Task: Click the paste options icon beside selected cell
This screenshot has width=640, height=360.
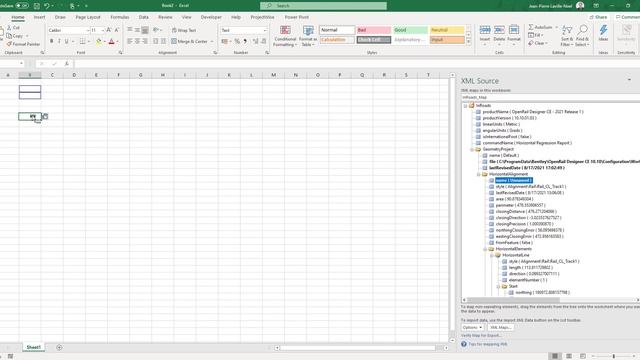Action: [x=45, y=116]
